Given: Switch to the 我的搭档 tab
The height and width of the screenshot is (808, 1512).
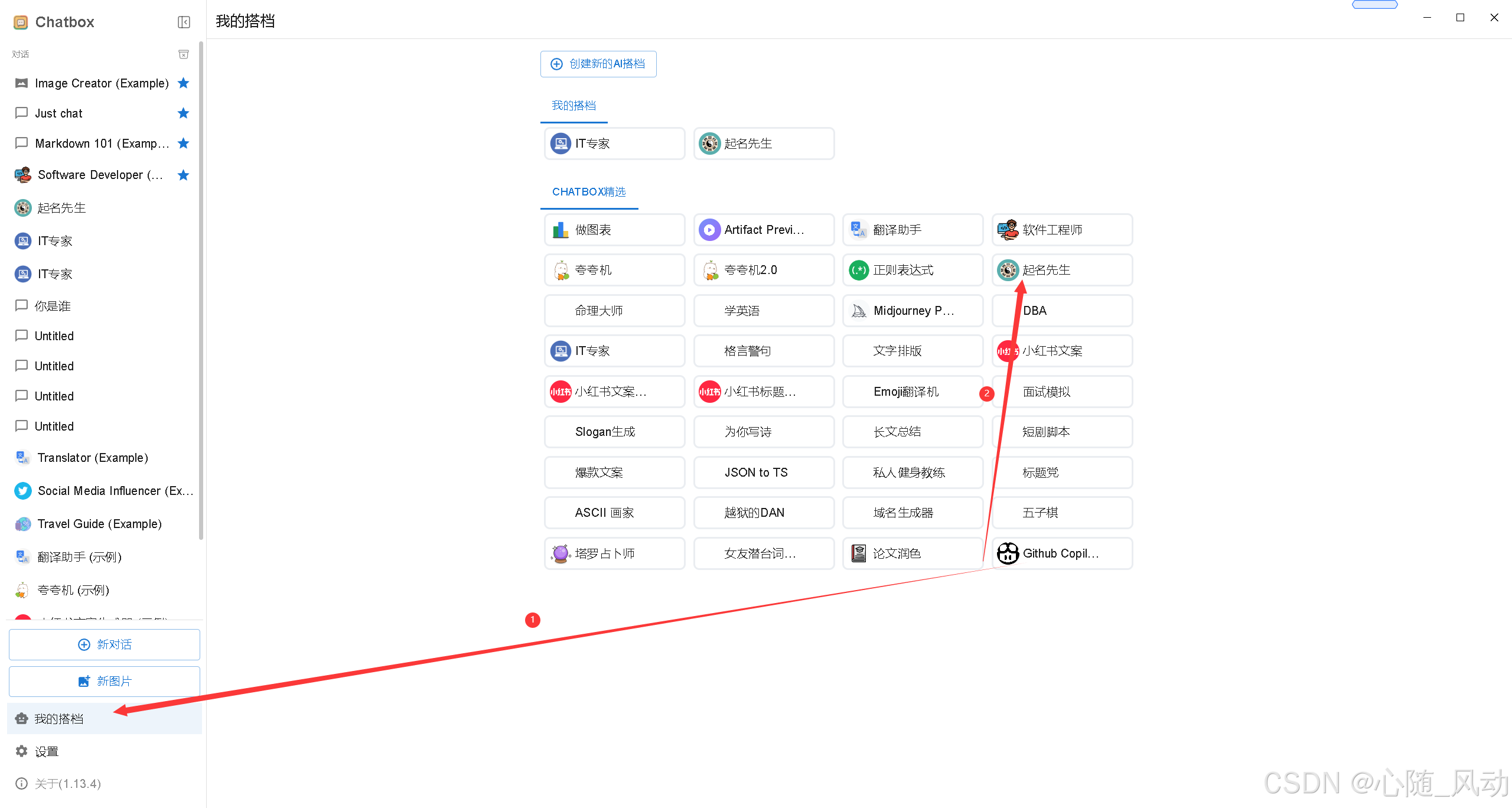Looking at the screenshot, I should pyautogui.click(x=573, y=106).
